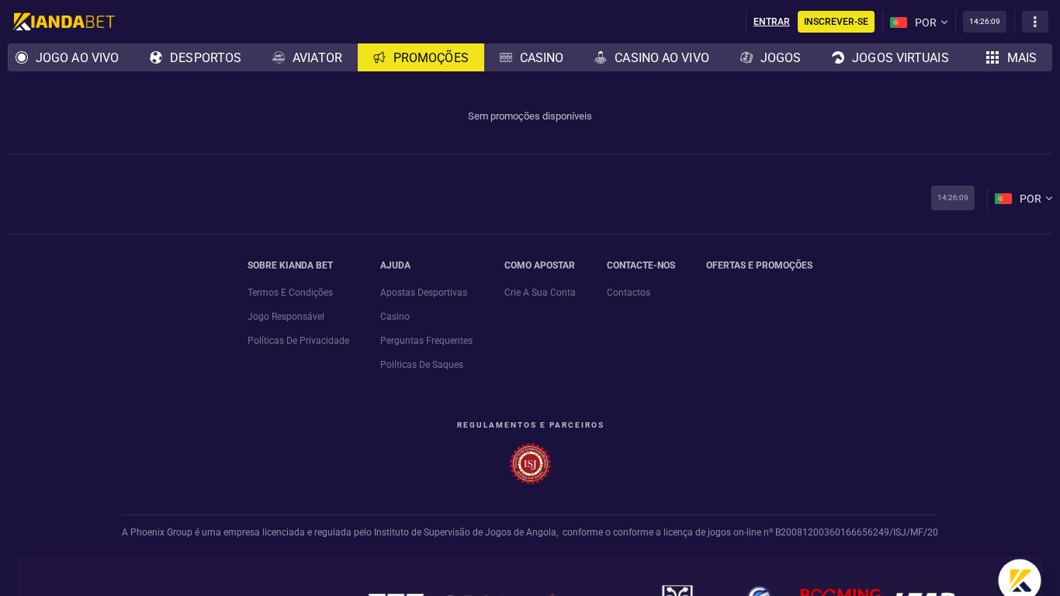The height and width of the screenshot is (596, 1060).
Task: Open the Aviator tab
Action: pyautogui.click(x=307, y=57)
